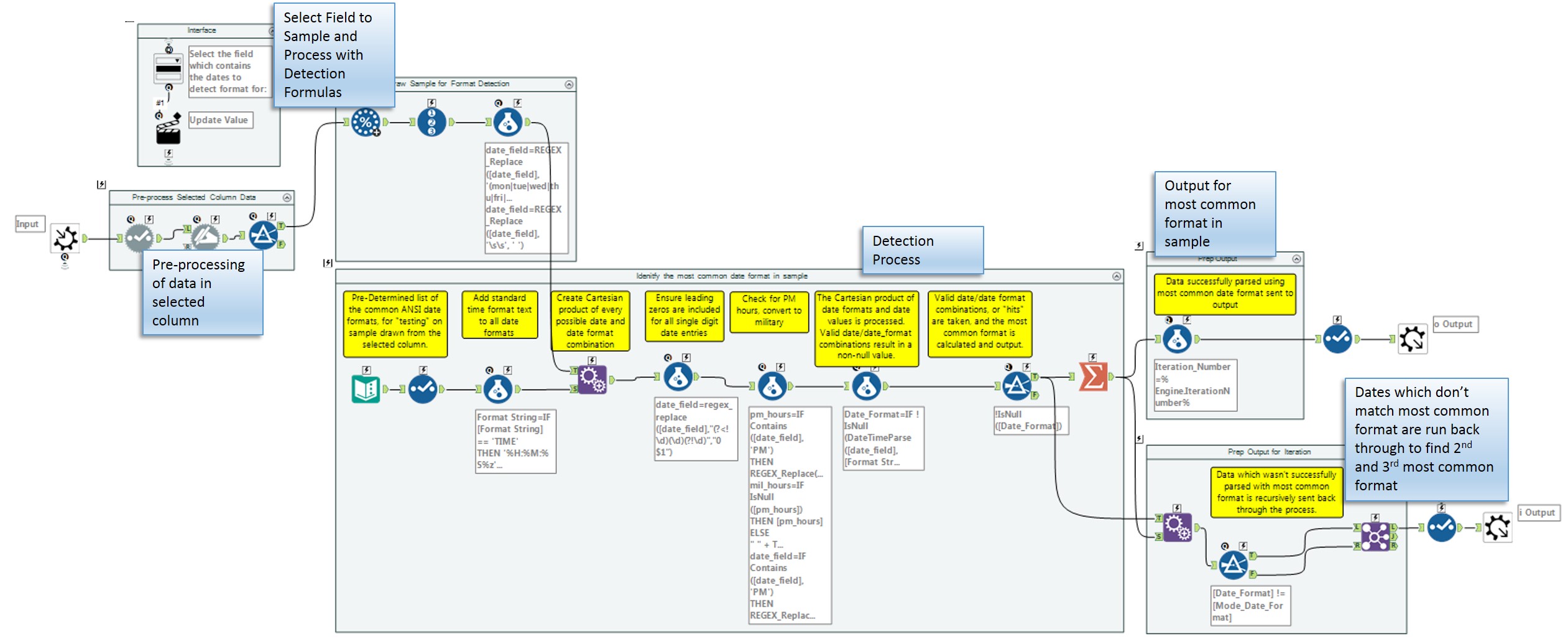Click the o Output annotation label
Screen dimensions: 1568x639
coord(1455,324)
